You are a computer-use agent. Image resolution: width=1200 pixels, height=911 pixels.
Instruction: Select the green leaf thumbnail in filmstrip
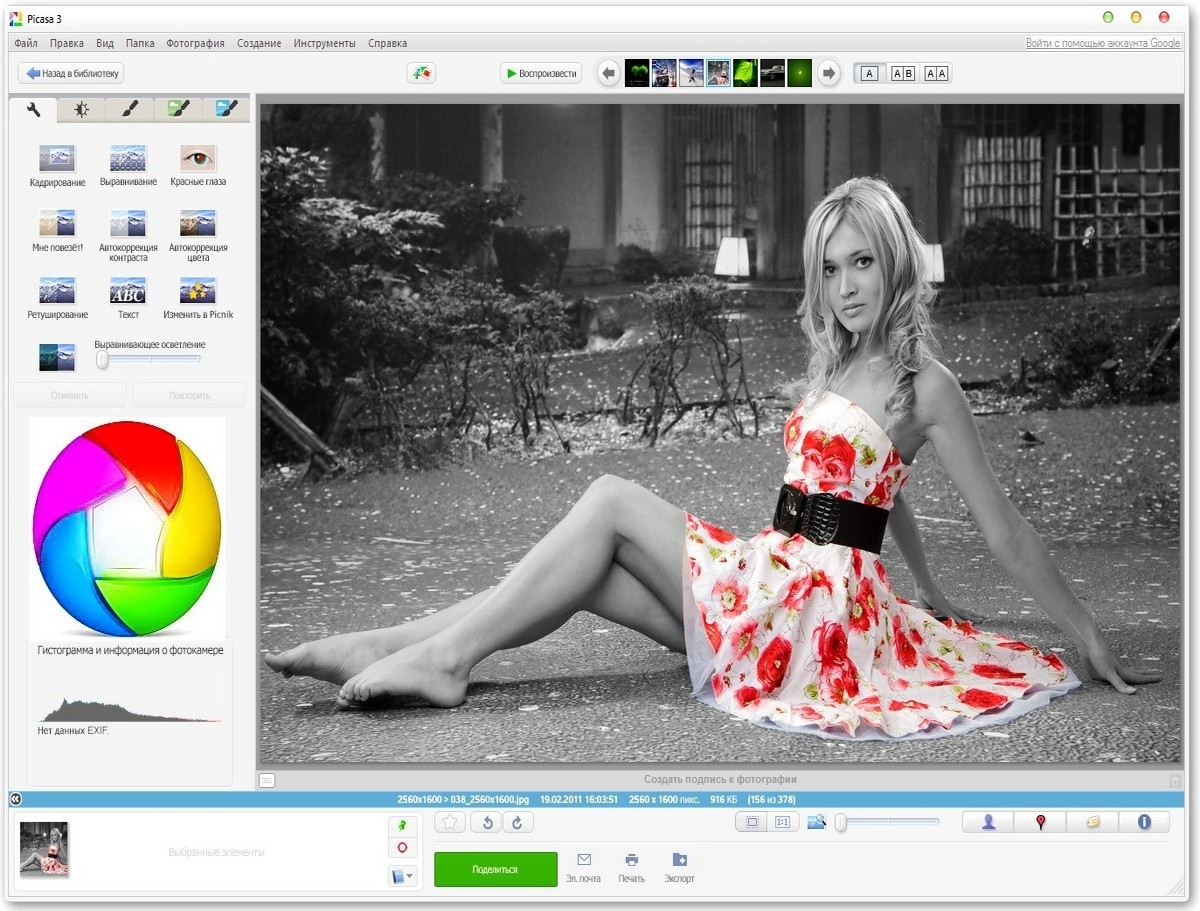(x=745, y=72)
